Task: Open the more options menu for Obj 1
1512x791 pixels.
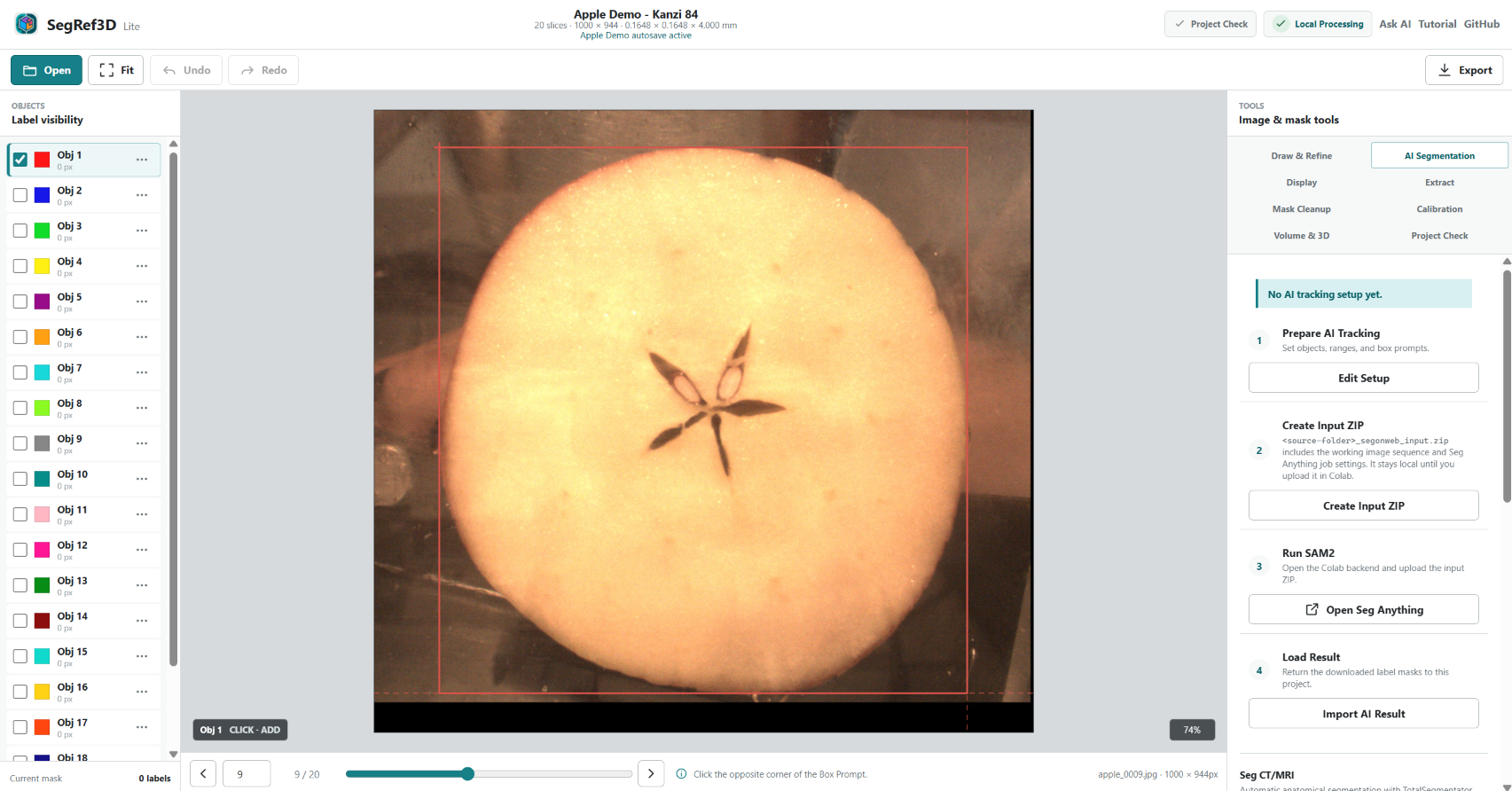Action: [142, 160]
